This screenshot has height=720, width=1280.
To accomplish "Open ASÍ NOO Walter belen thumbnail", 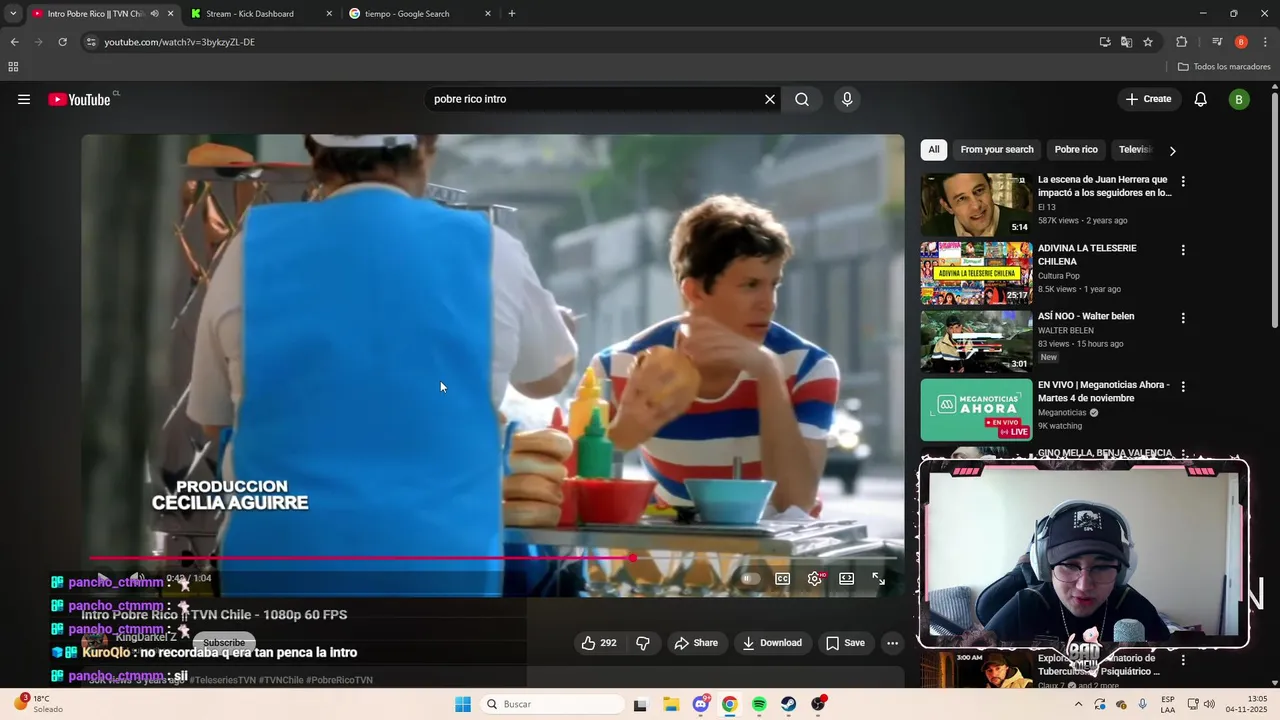I will point(976,341).
